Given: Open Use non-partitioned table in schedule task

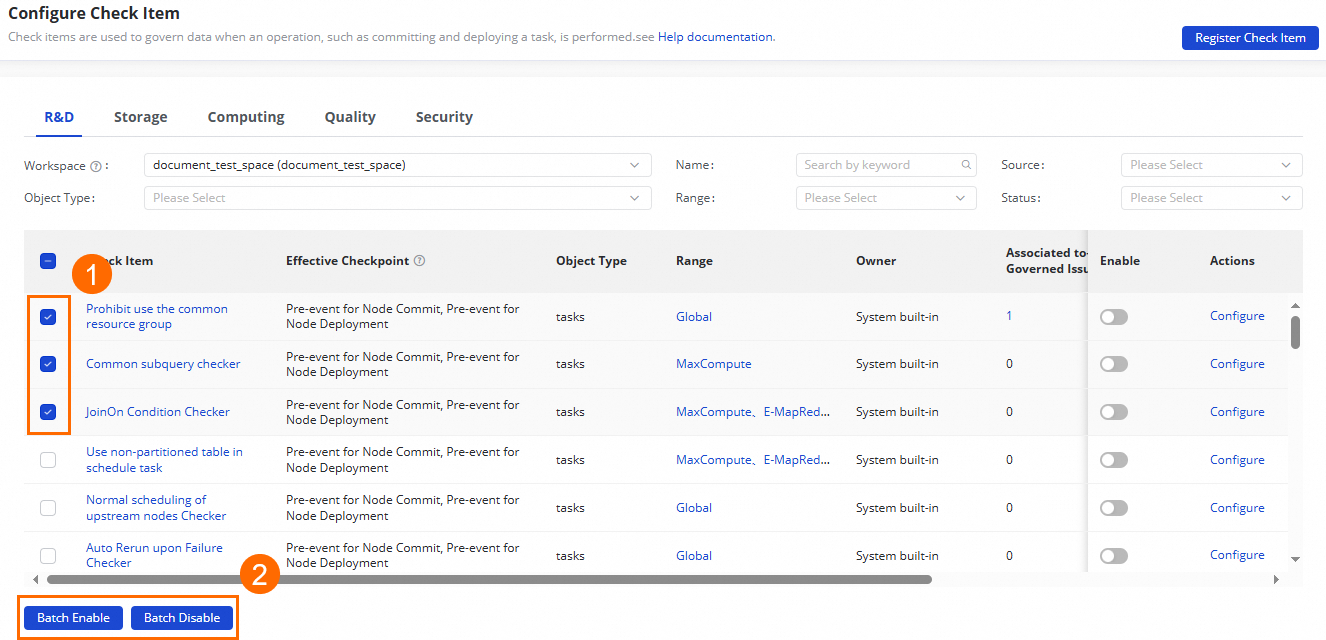Looking at the screenshot, I should [x=164, y=460].
